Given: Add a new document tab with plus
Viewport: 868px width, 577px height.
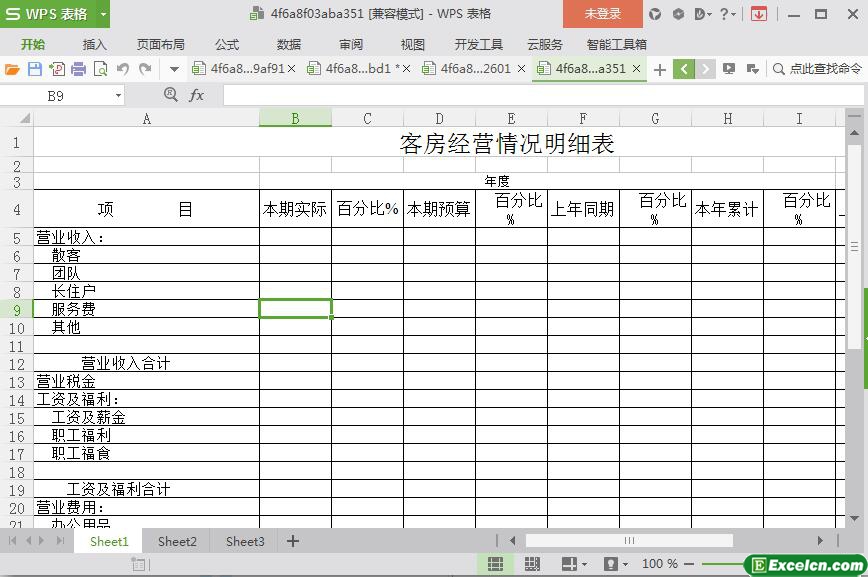Looking at the screenshot, I should click(659, 70).
